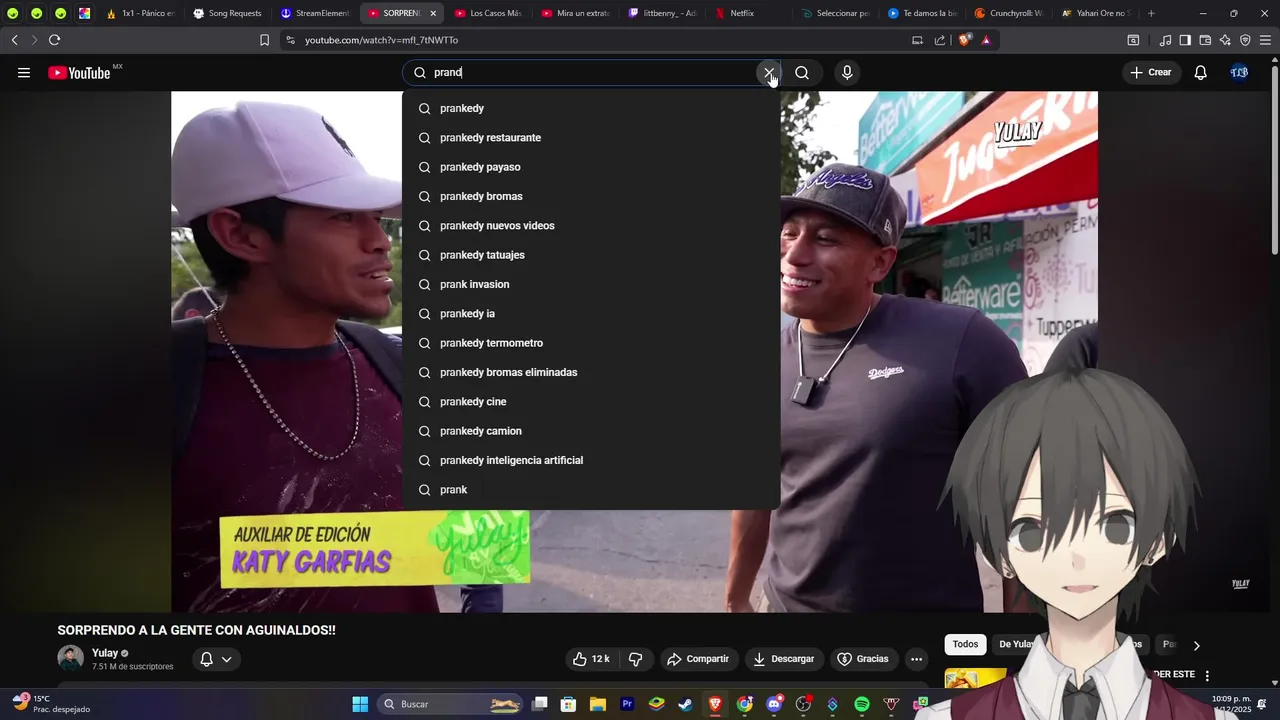Open a new browser tab

point(1151,13)
